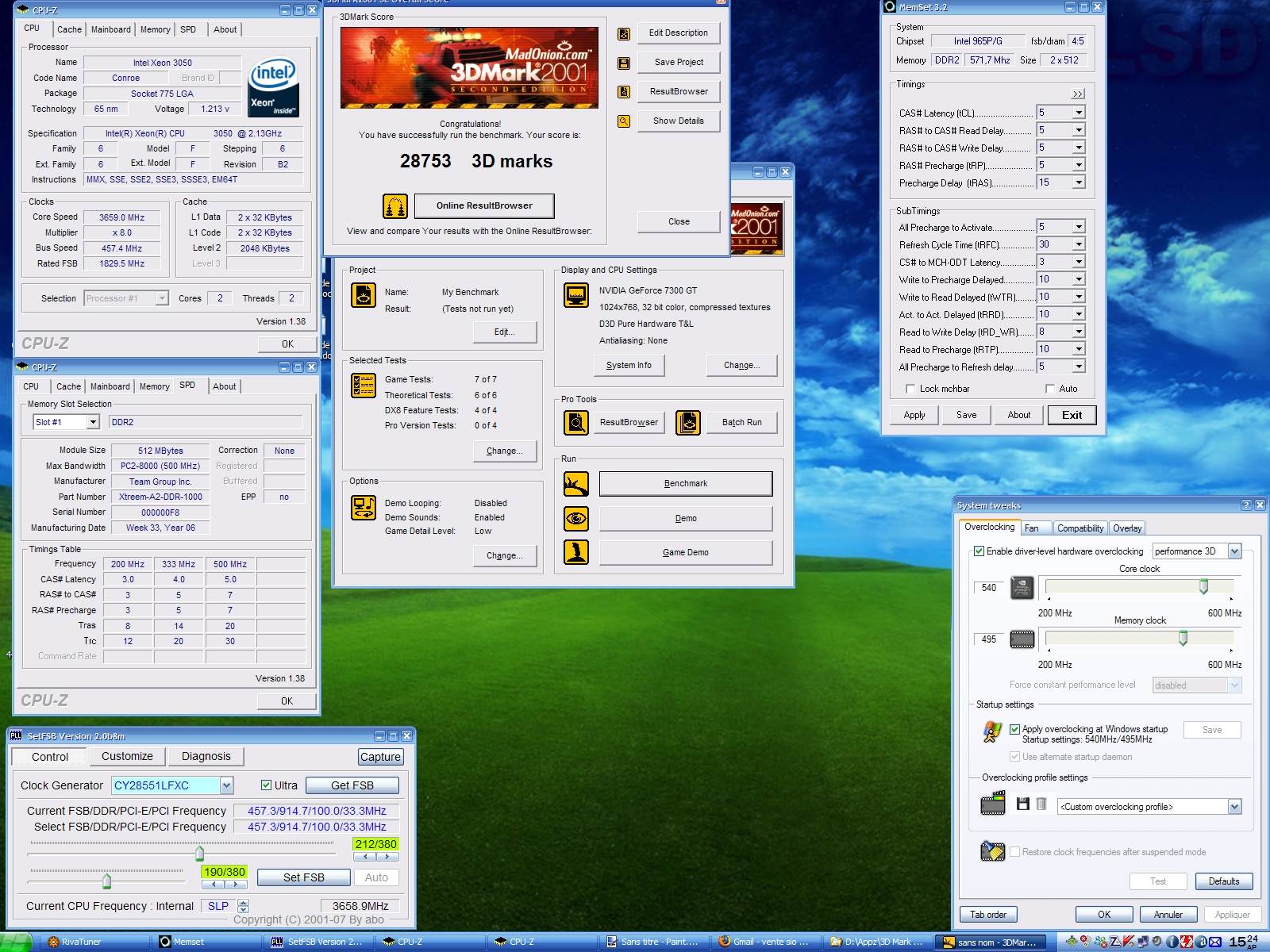Open the RAS# Precharge (tRP) dropdown
This screenshot has height=952, width=1270.
coord(1079,165)
